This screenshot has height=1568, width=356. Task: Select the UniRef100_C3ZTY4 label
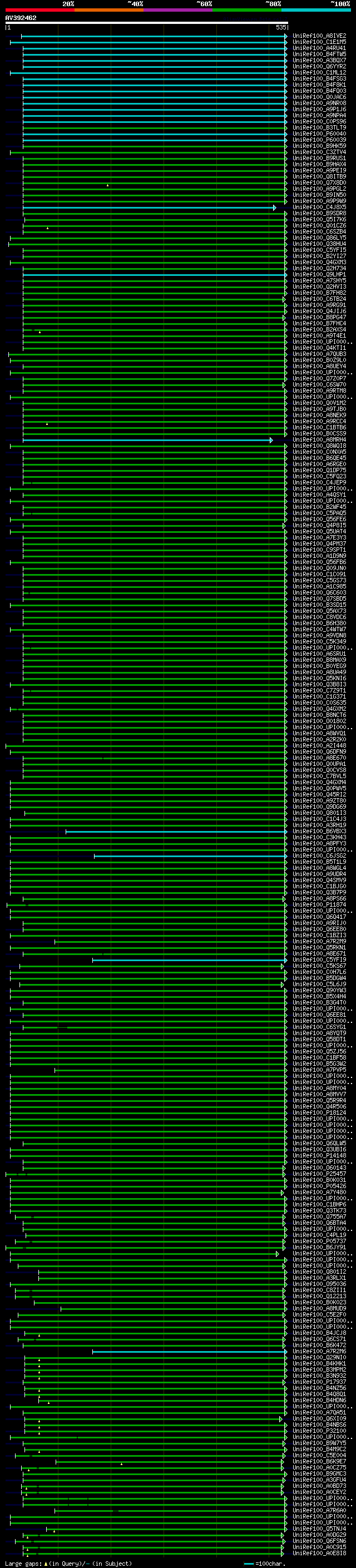(x=319, y=152)
